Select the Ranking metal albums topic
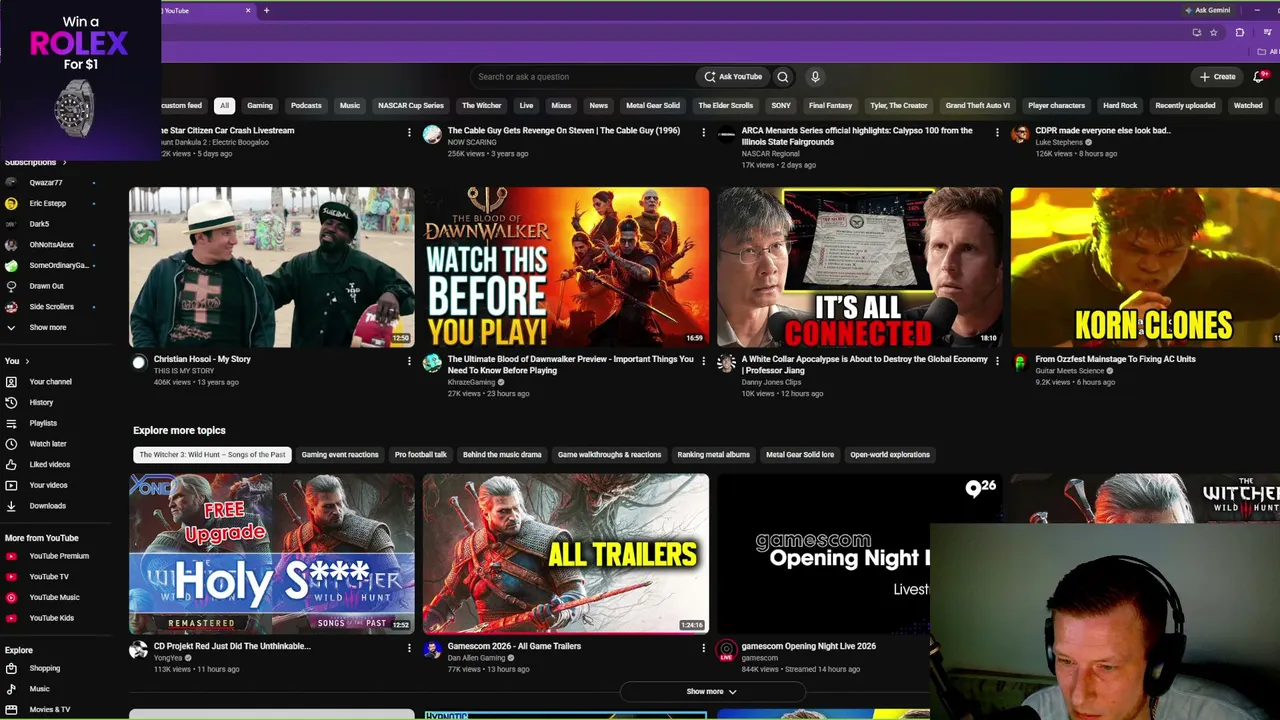Viewport: 1280px width, 720px height. click(x=713, y=455)
